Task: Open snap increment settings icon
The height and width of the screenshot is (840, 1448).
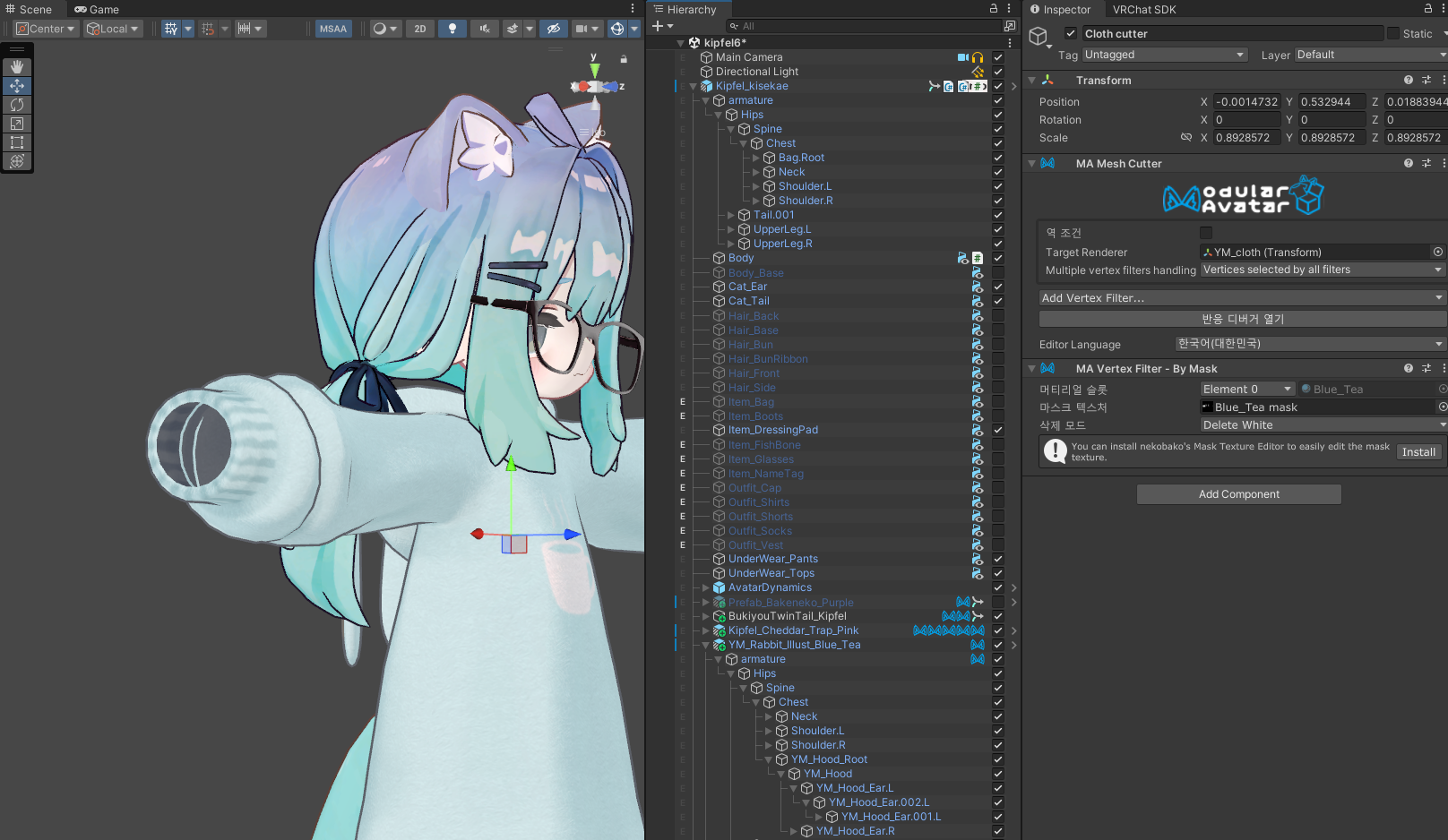Action: pyautogui.click(x=244, y=29)
